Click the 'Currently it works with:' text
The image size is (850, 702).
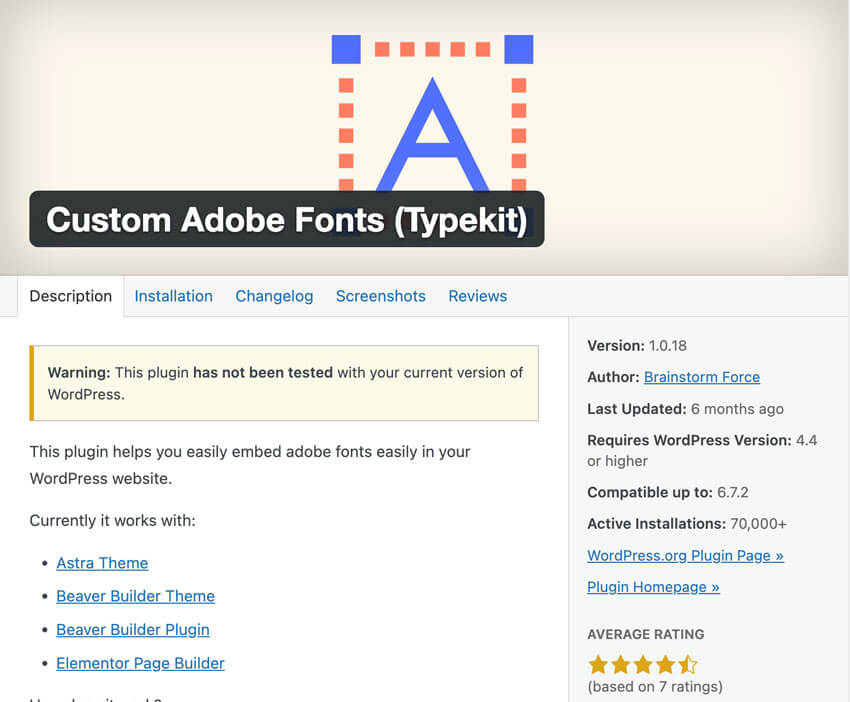point(112,521)
